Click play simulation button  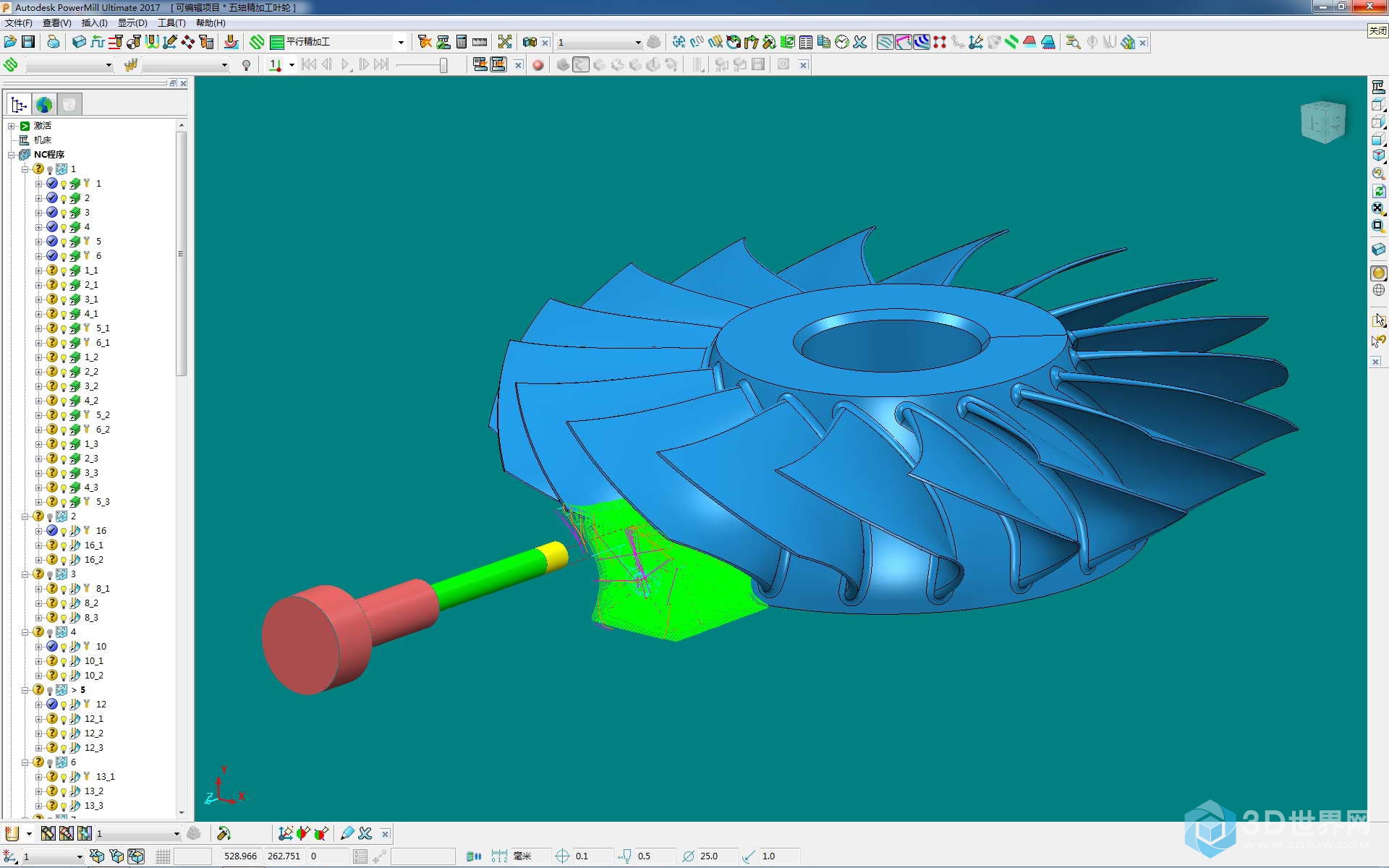(345, 65)
